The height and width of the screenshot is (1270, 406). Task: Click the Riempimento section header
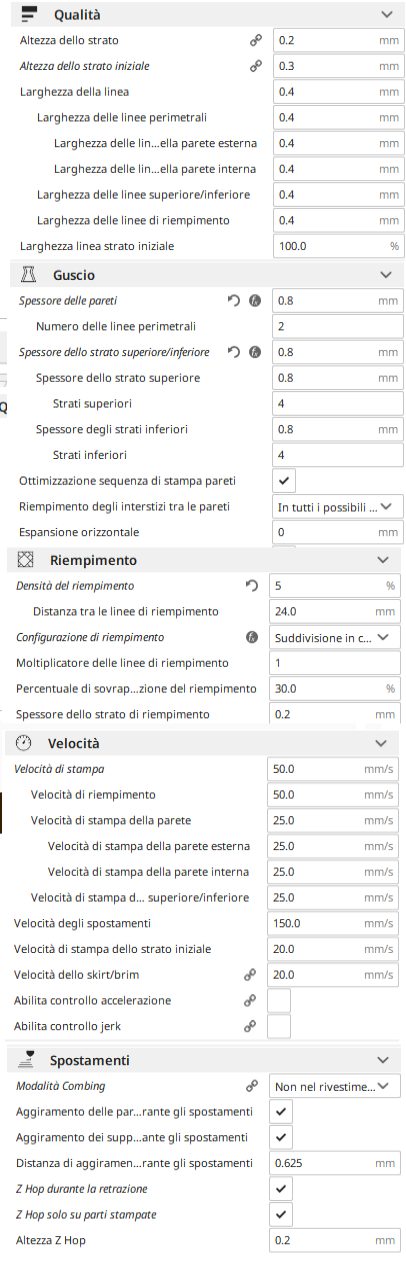(x=203, y=560)
